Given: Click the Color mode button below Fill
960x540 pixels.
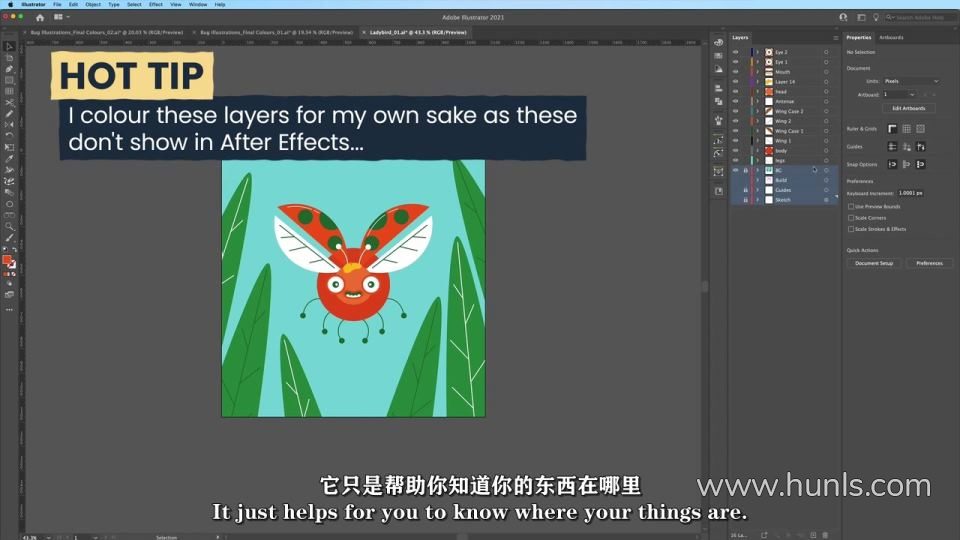Looking at the screenshot, I should 5,274.
